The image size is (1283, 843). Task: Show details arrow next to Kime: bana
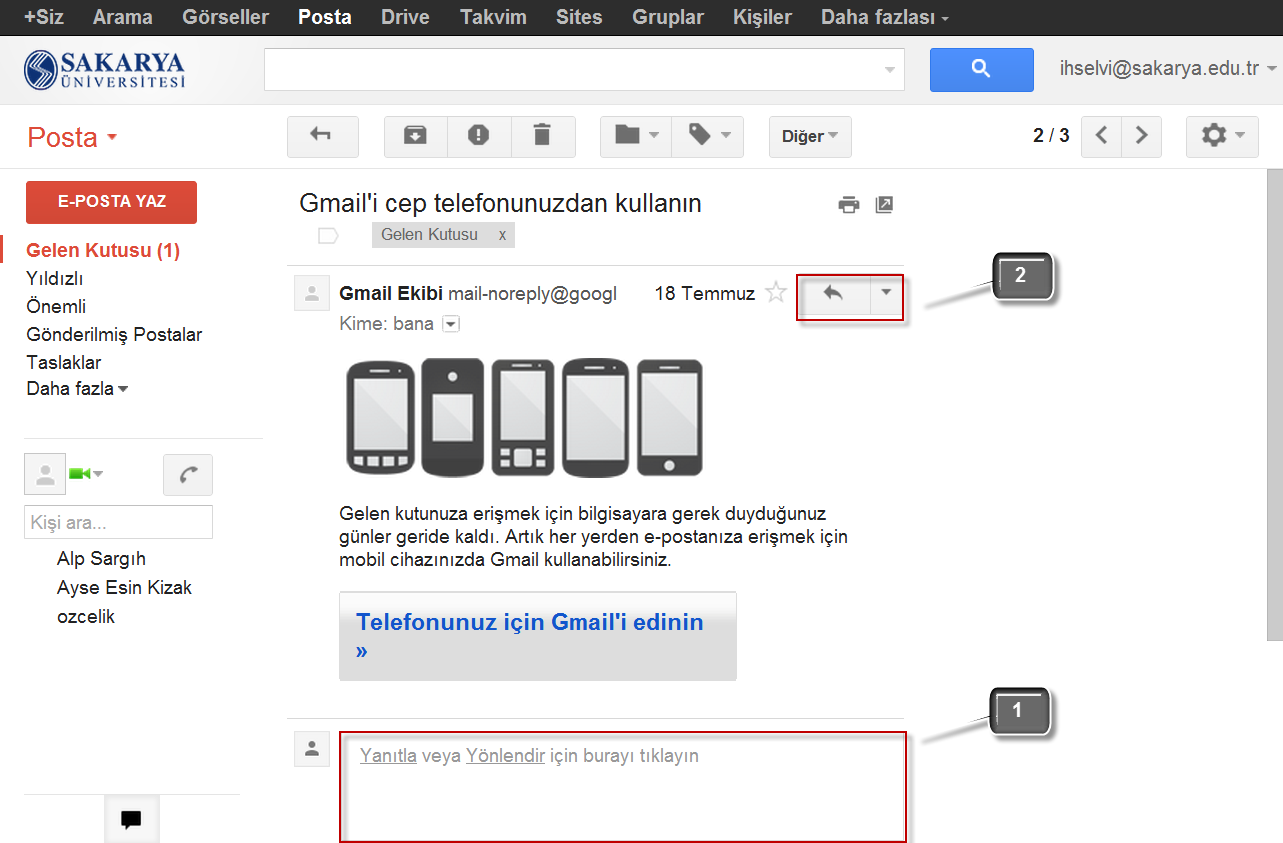pyautogui.click(x=451, y=324)
